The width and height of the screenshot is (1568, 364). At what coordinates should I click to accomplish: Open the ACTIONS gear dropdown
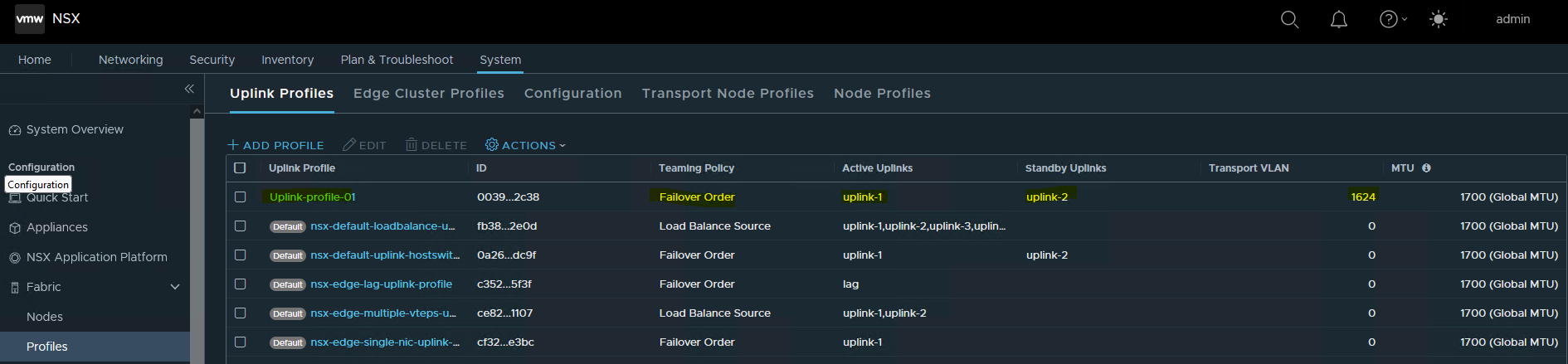pos(525,145)
